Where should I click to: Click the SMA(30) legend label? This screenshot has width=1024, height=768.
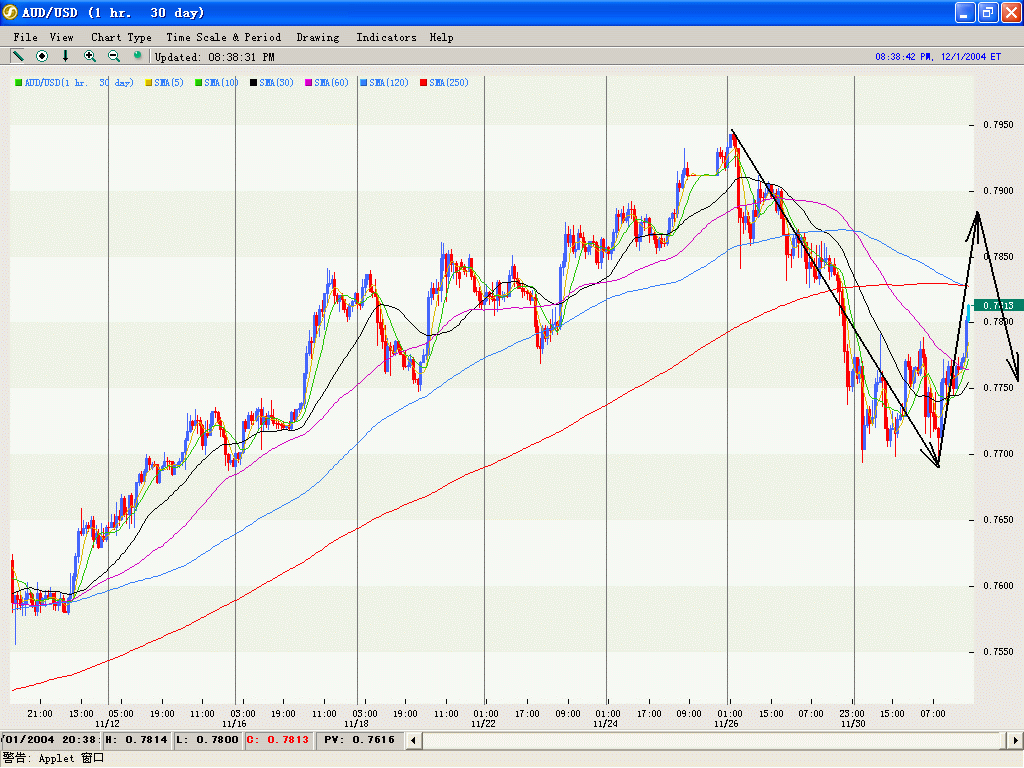point(276,83)
